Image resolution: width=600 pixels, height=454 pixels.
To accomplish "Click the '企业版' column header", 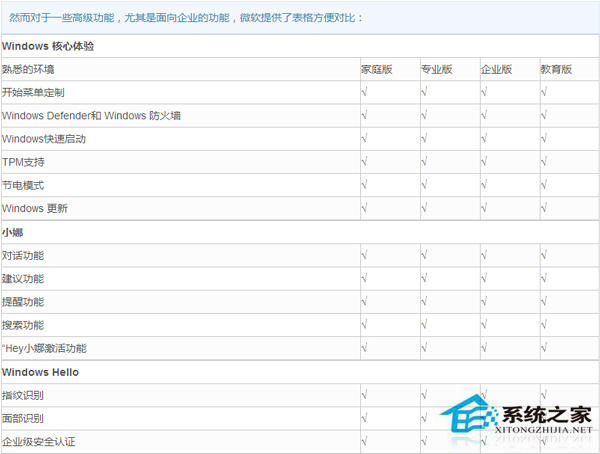I will point(496,69).
